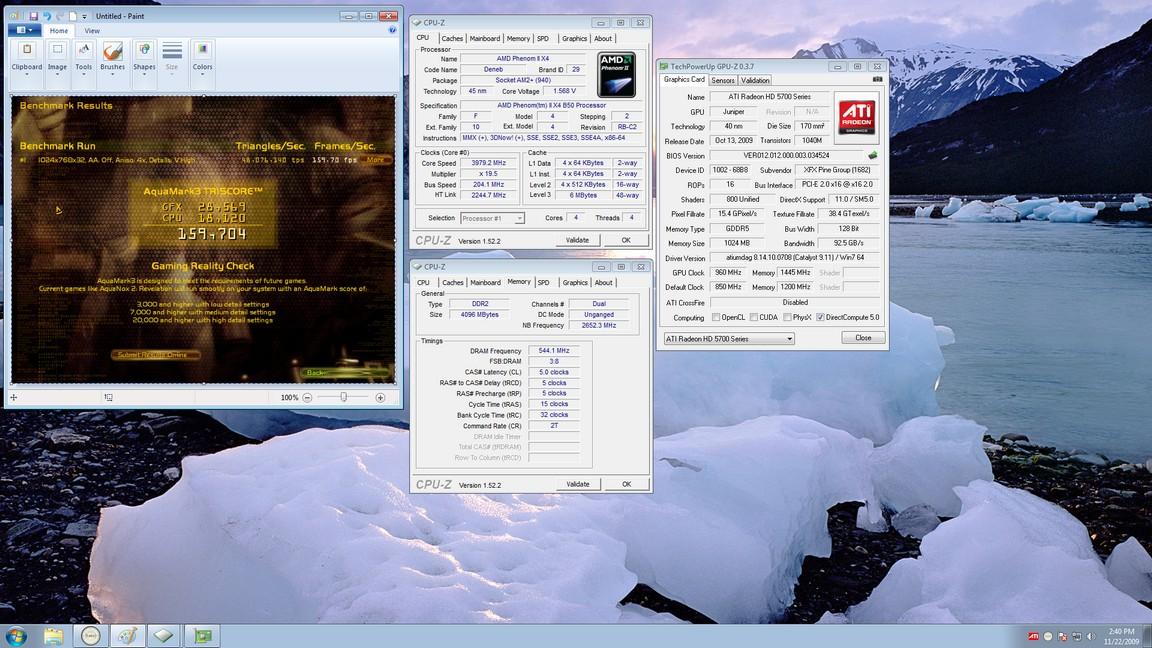Image resolution: width=1152 pixels, height=648 pixels.
Task: Click the CPU-Z chip icon on the taskbar
Action: [164, 636]
